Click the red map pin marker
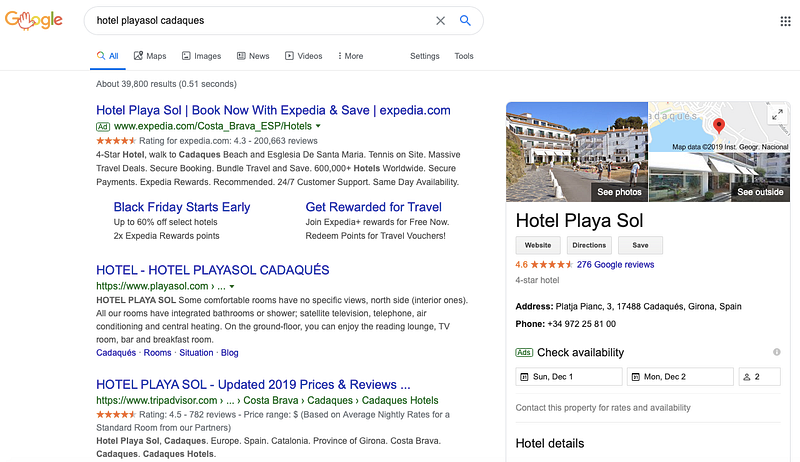The width and height of the screenshot is (800, 462). (718, 125)
